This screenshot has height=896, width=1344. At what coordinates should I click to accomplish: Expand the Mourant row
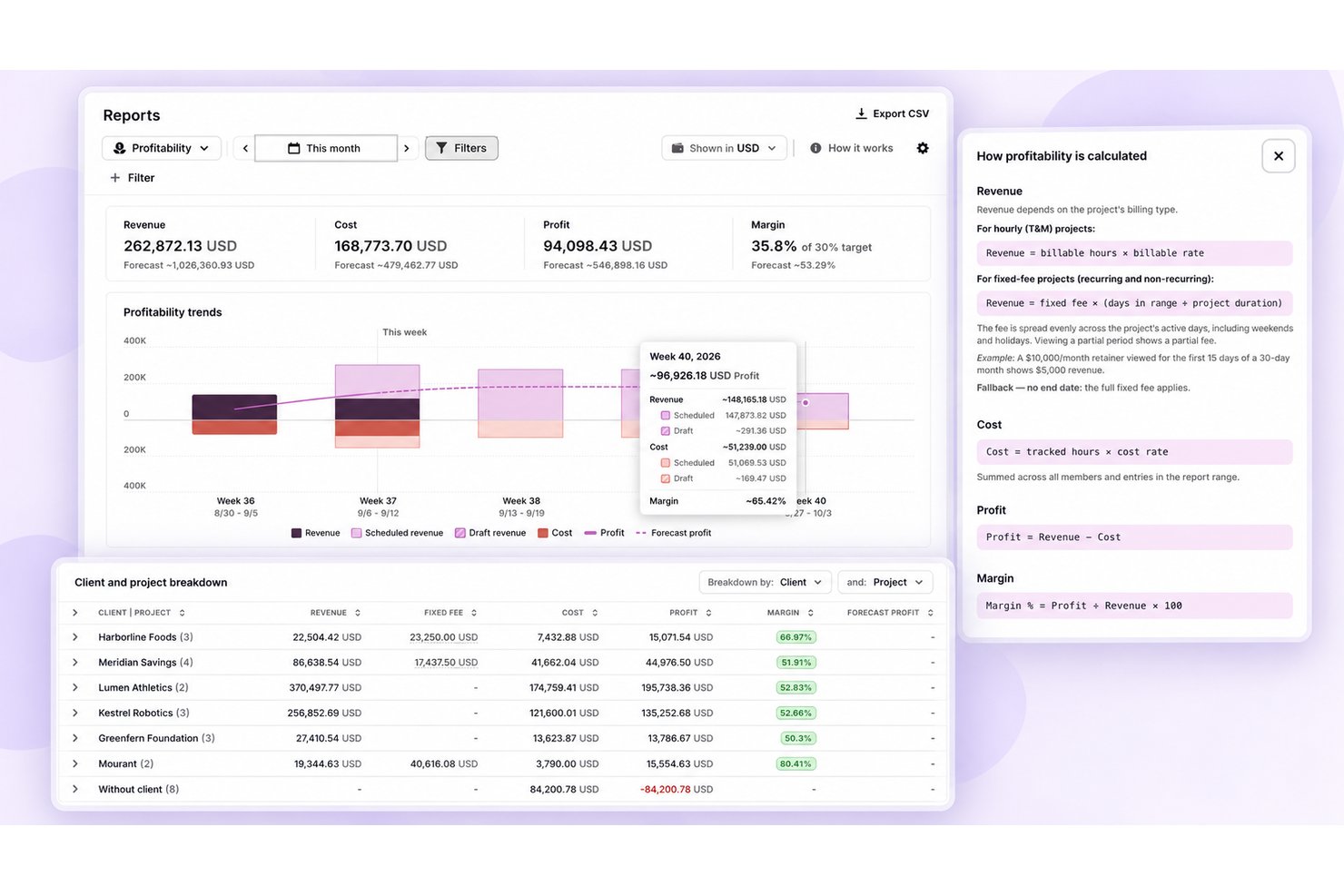(x=75, y=764)
